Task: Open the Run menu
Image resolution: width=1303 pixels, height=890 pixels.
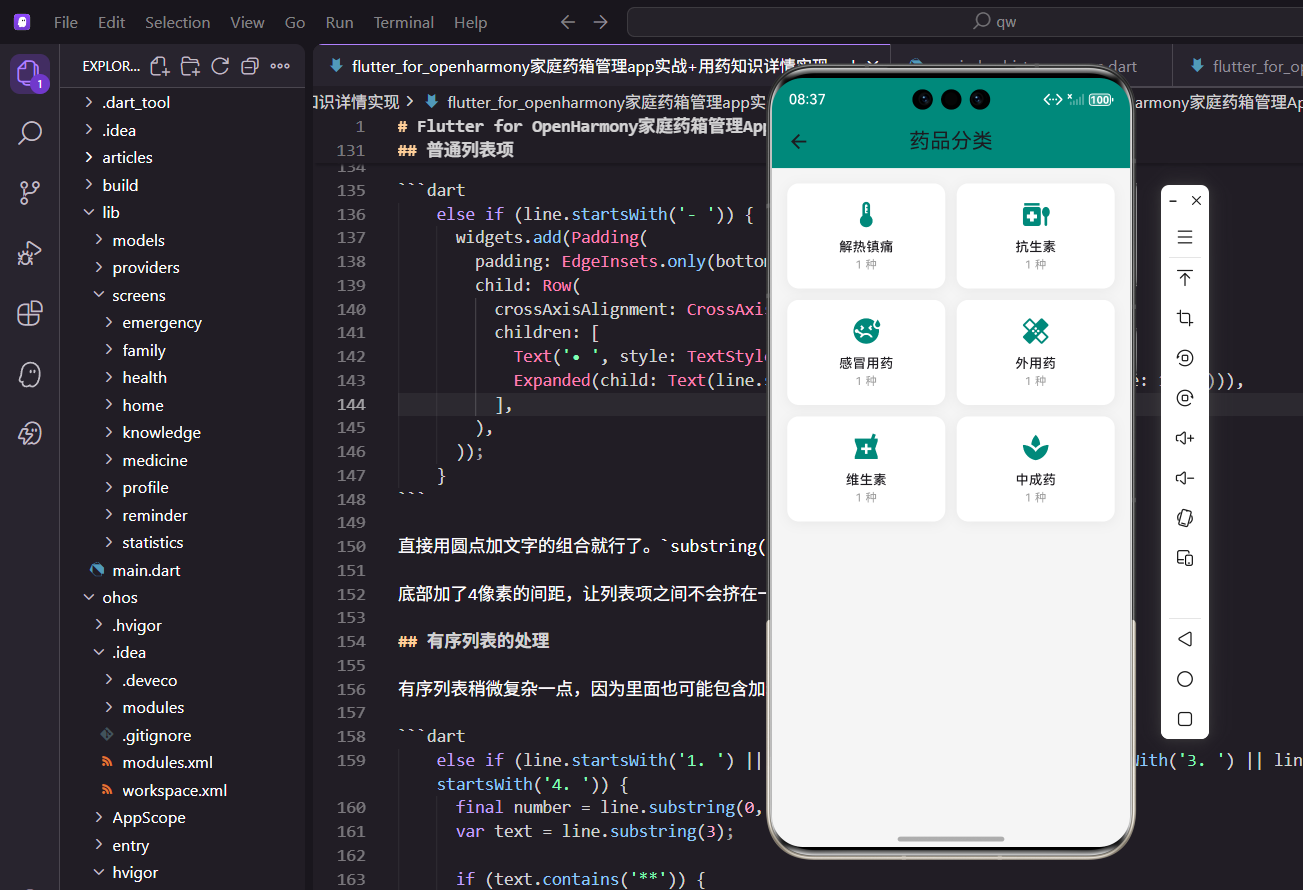Action: pos(339,22)
